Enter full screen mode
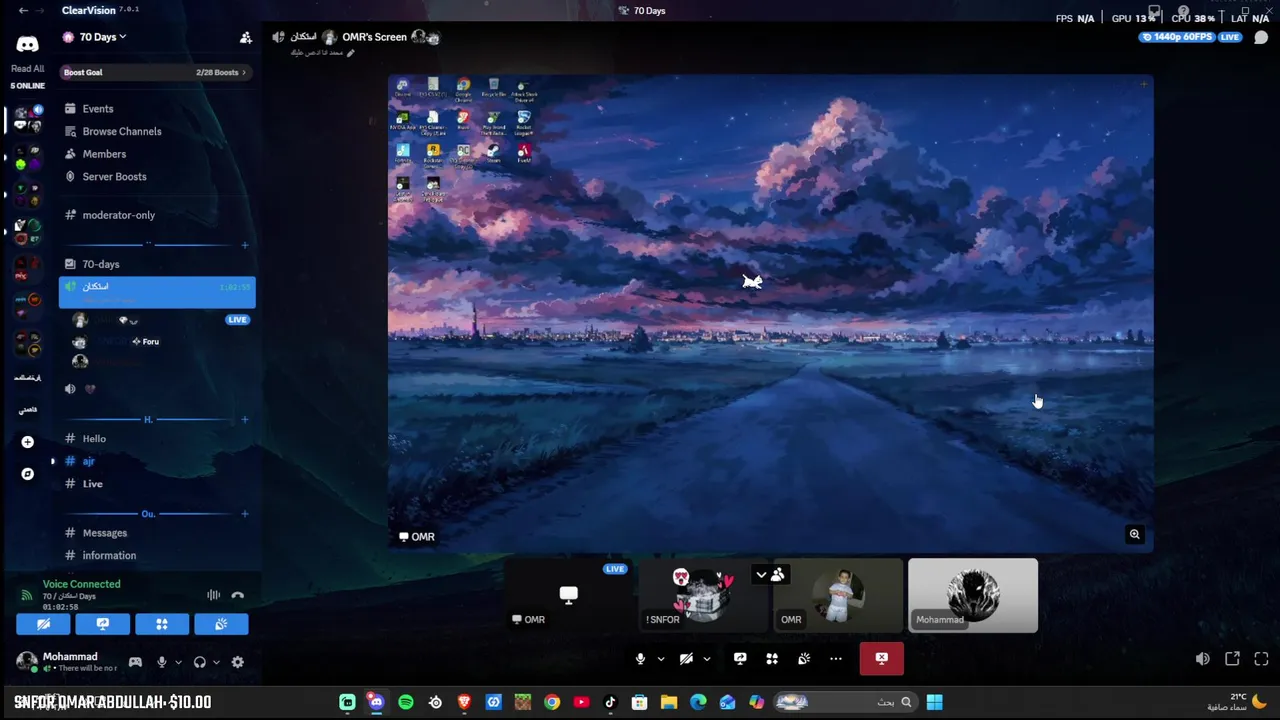The height and width of the screenshot is (720, 1280). point(1261,659)
